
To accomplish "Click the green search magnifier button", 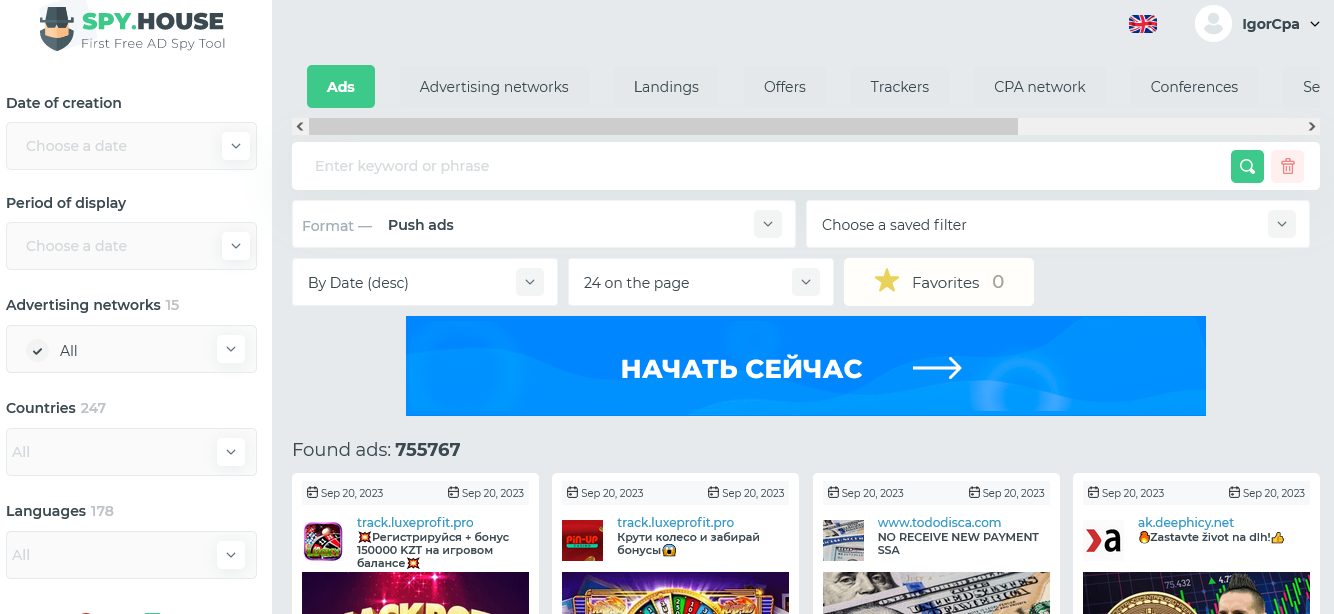I will (1247, 166).
